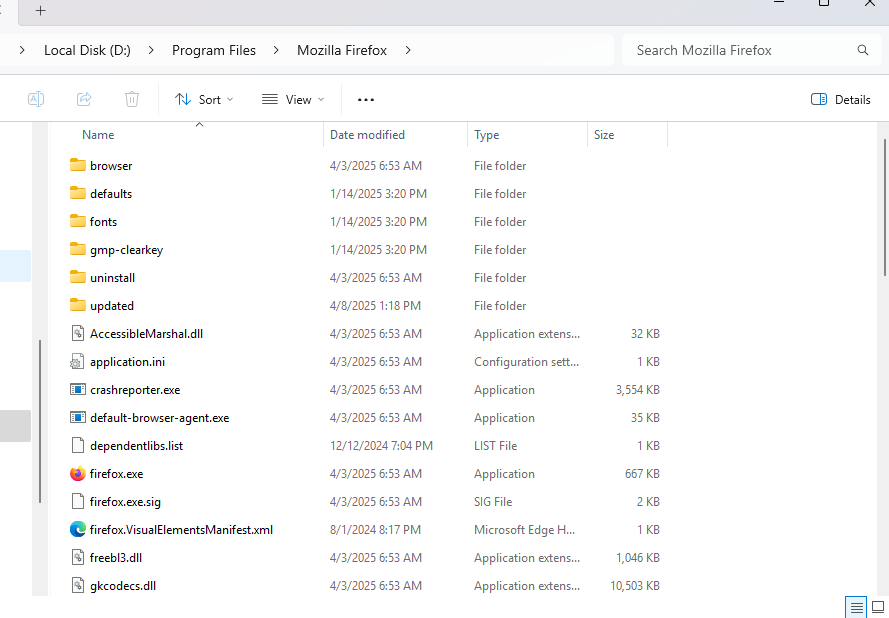This screenshot has height=618, width=889.
Task: Select the fonts folder name
Action: (x=103, y=222)
